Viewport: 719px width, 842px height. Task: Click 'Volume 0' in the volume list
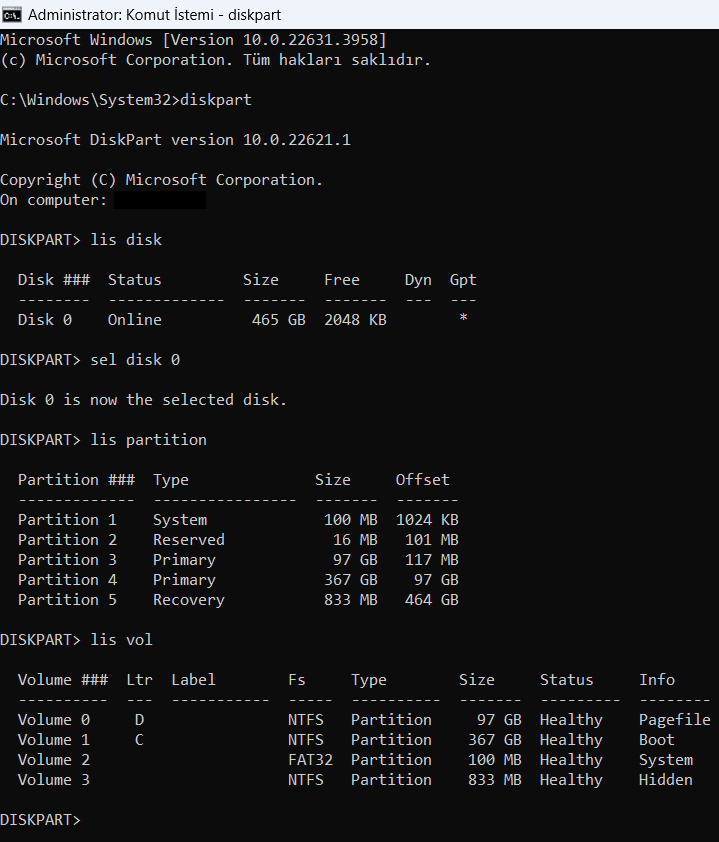(54, 720)
